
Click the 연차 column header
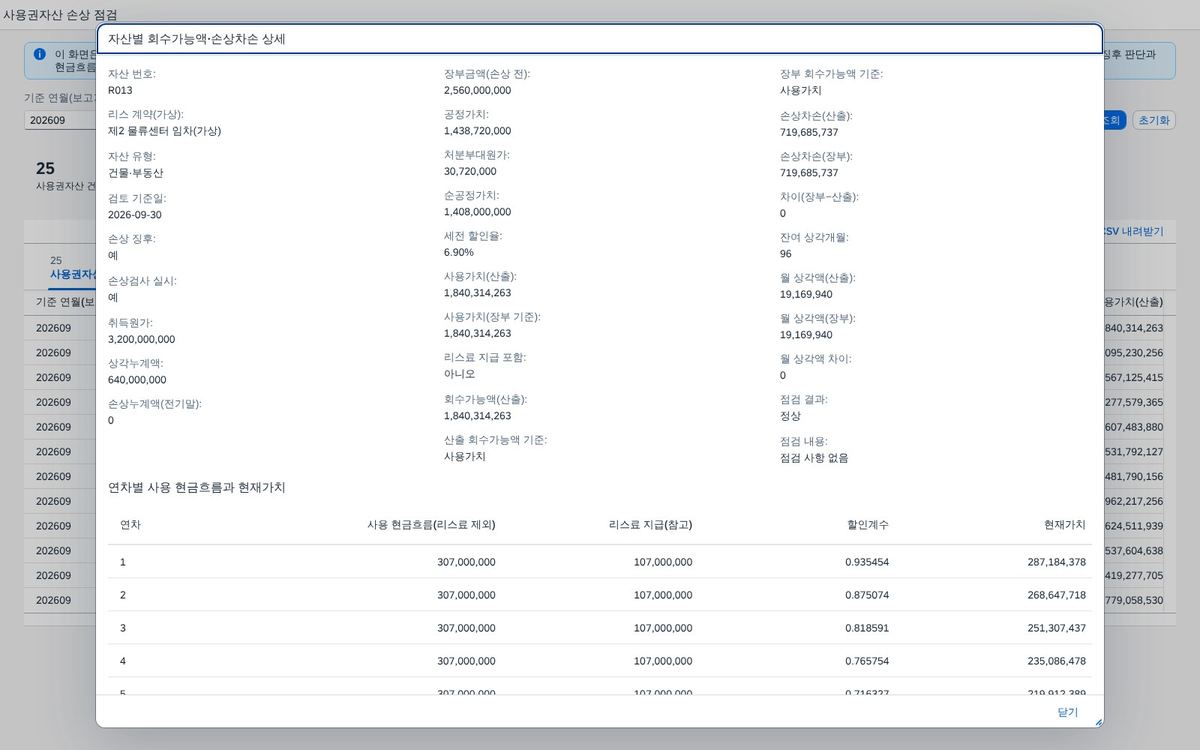click(131, 524)
